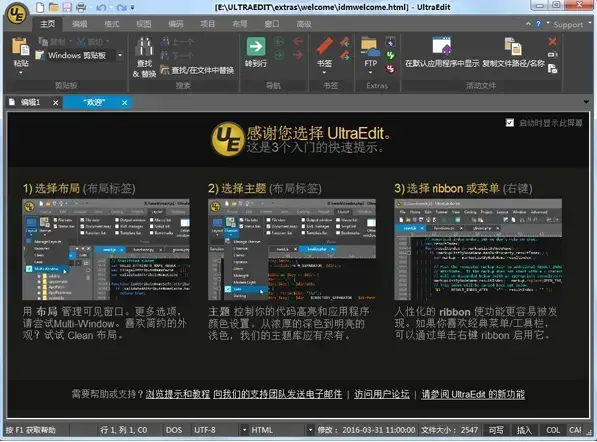597x442 pixels.
Task: Click red X delete active file icon
Action: (x=552, y=41)
